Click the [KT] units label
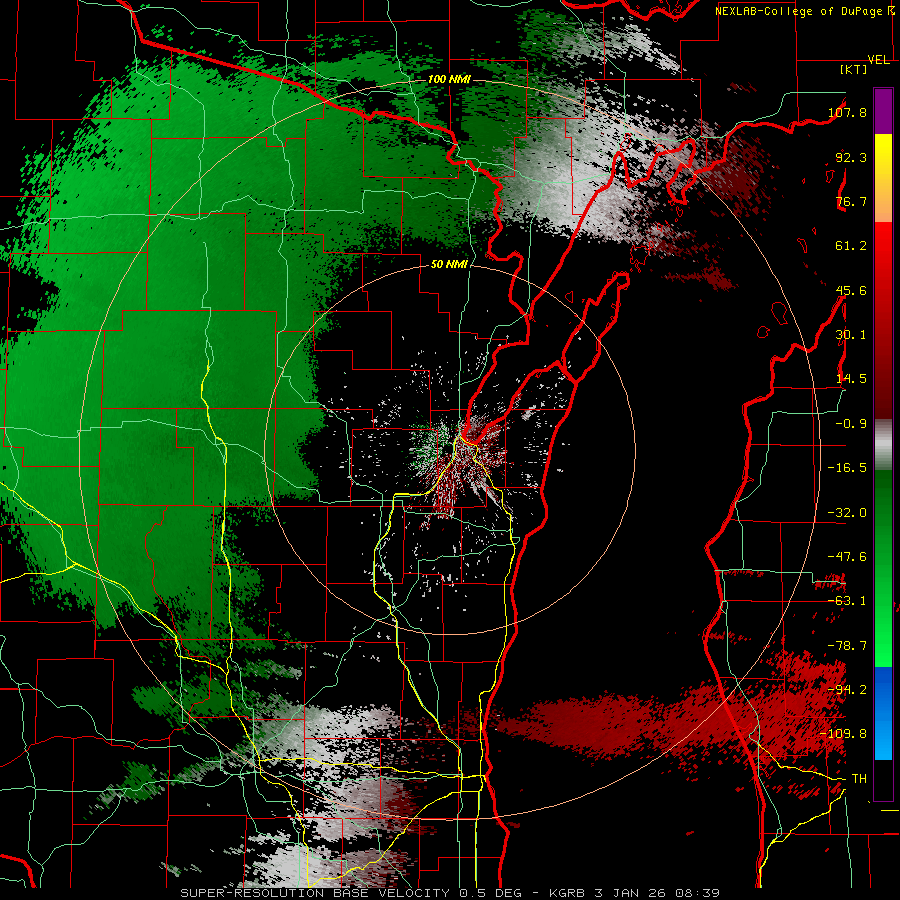This screenshot has height=900, width=900. (854, 69)
